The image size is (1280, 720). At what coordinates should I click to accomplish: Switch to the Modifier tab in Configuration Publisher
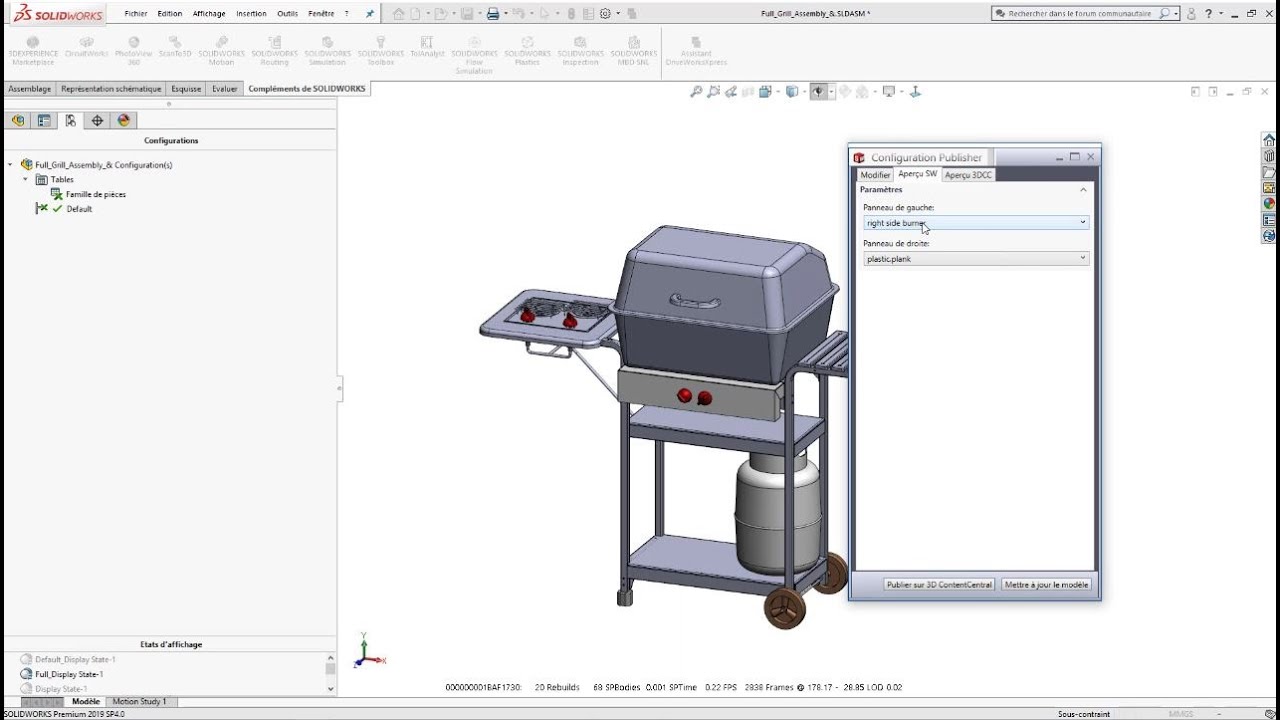click(875, 175)
